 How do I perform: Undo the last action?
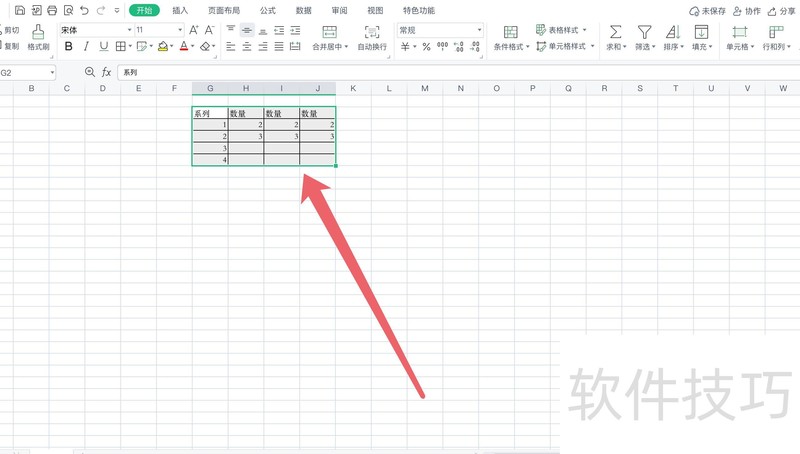coord(85,10)
